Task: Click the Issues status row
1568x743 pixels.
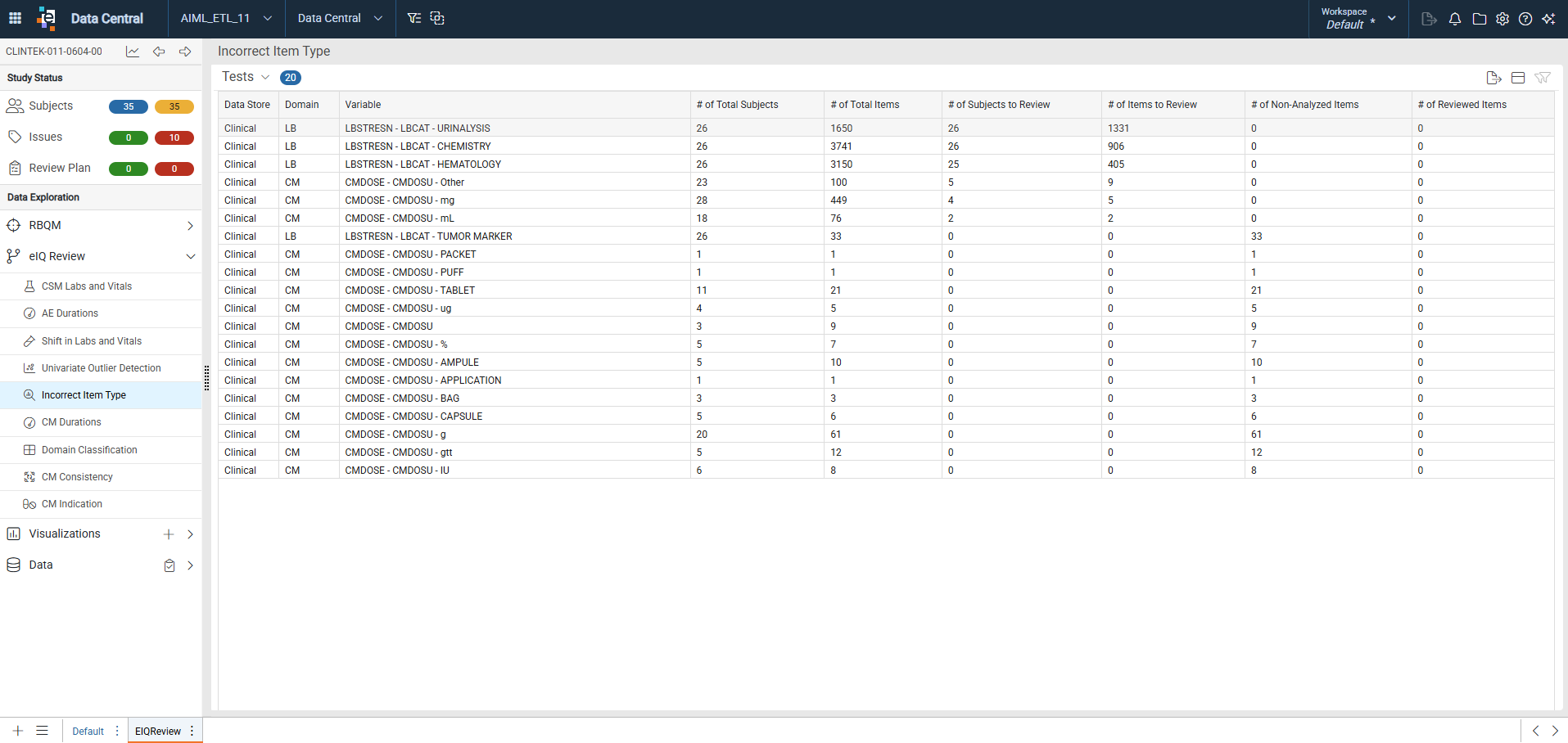Action: [101, 137]
